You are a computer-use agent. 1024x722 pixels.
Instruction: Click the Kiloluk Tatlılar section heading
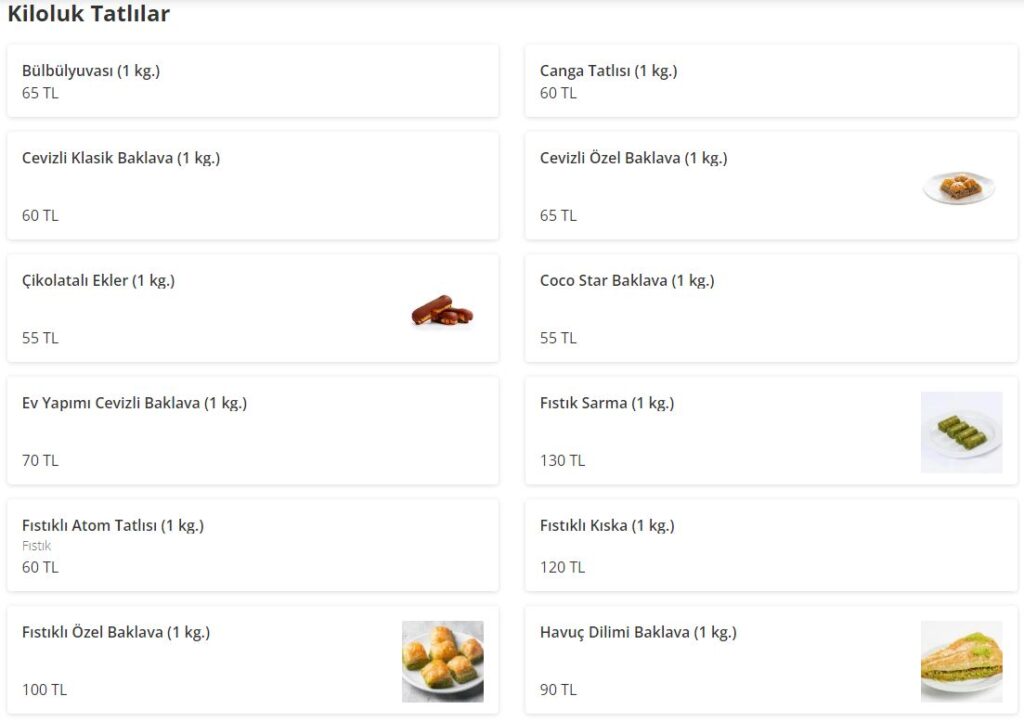pos(89,14)
